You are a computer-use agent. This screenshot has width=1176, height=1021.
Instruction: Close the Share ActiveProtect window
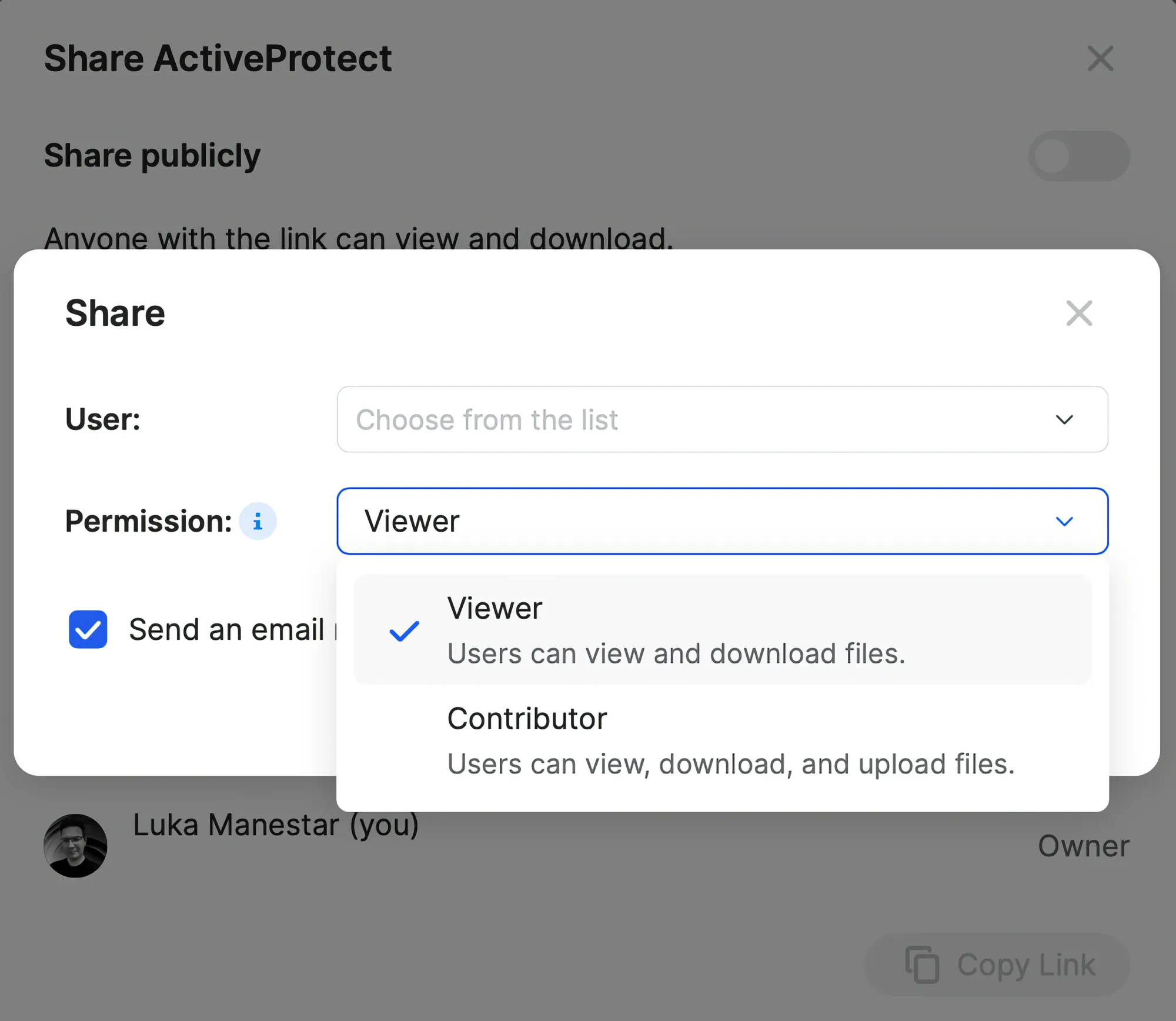(x=1100, y=59)
